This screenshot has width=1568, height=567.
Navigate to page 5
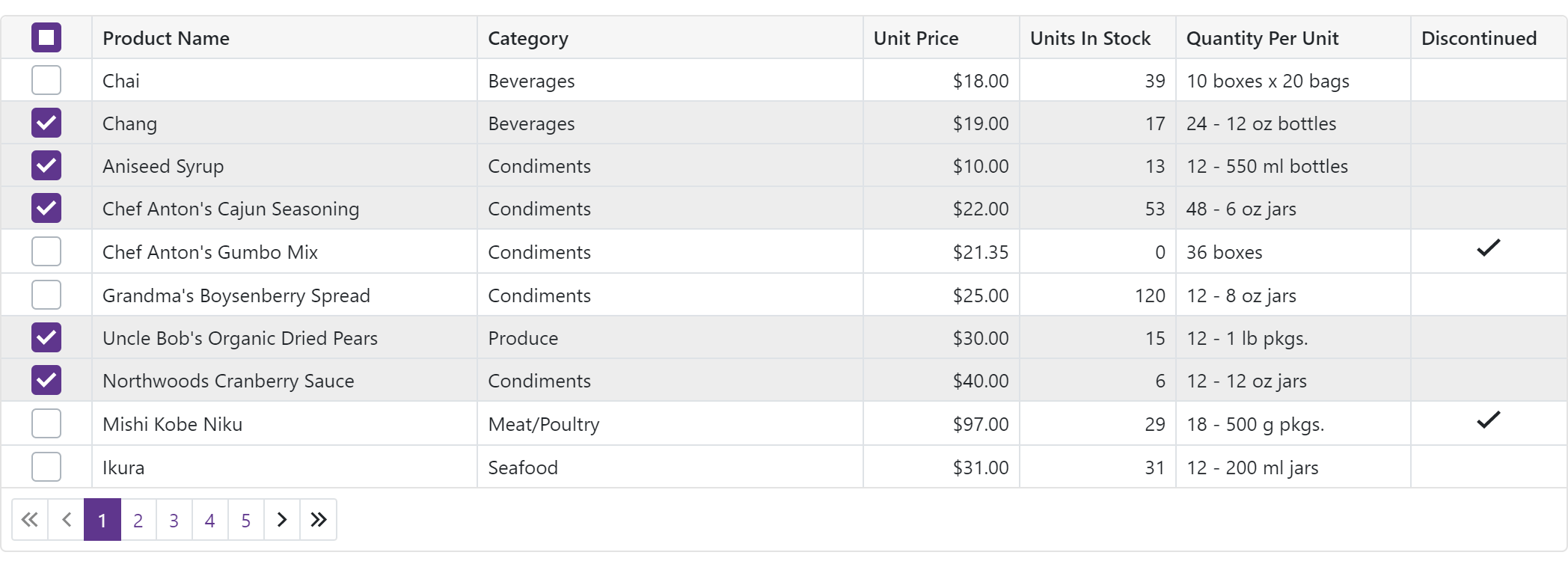coord(246,520)
